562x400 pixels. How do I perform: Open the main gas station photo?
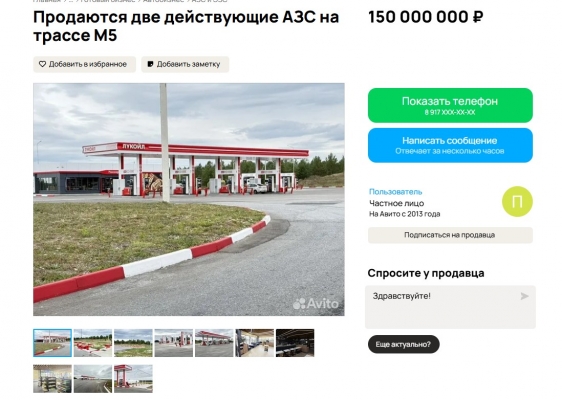(x=189, y=200)
